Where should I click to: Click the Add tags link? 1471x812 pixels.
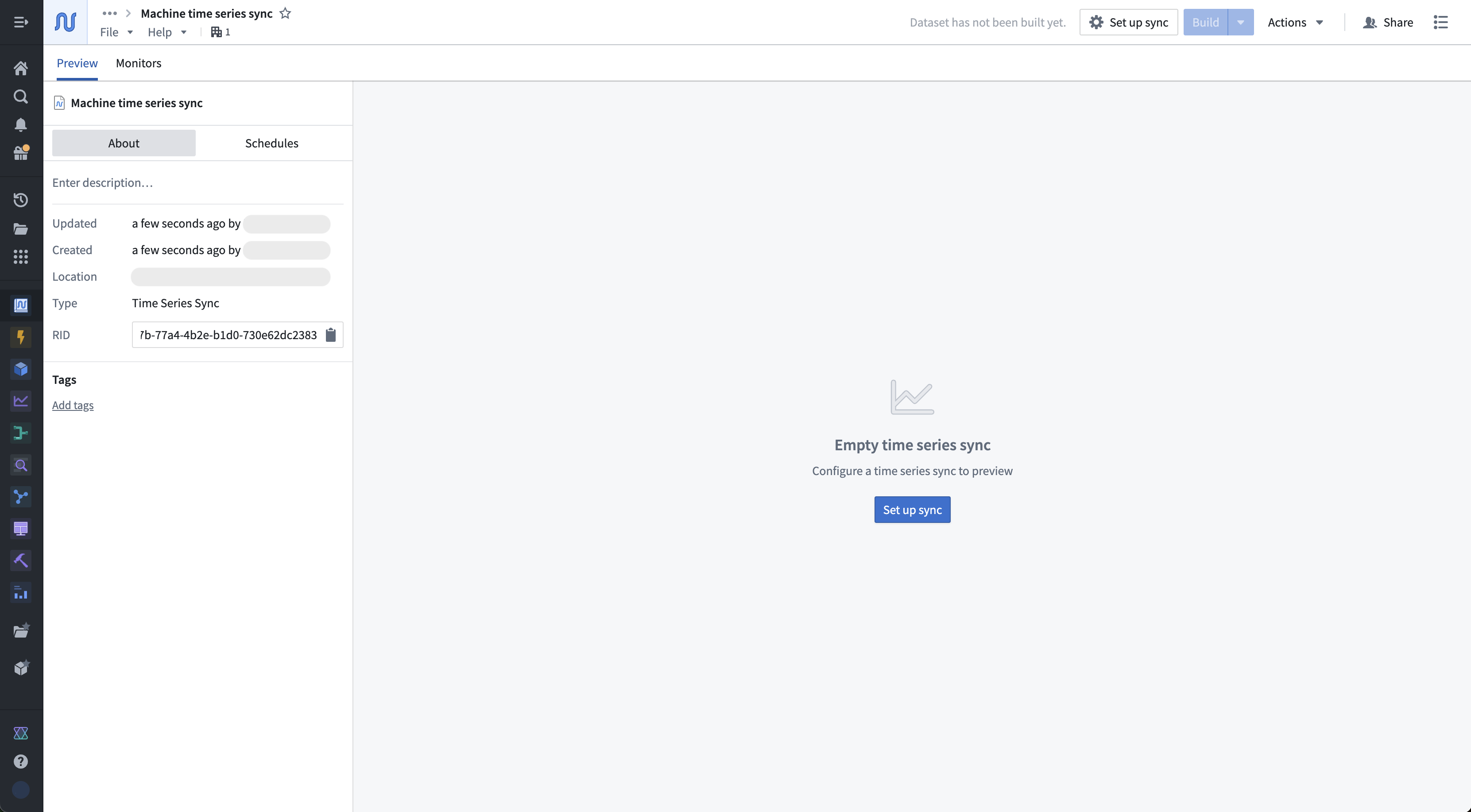73,405
